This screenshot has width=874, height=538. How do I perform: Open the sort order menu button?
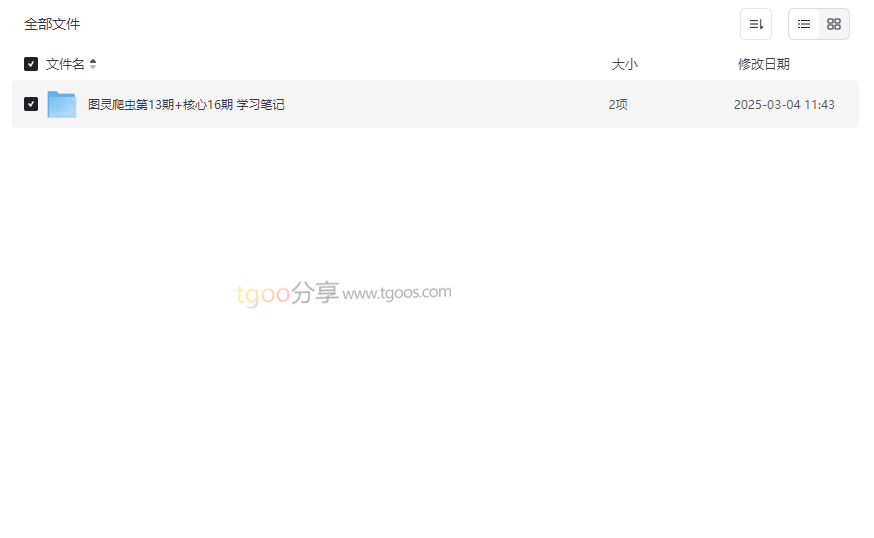coord(755,24)
